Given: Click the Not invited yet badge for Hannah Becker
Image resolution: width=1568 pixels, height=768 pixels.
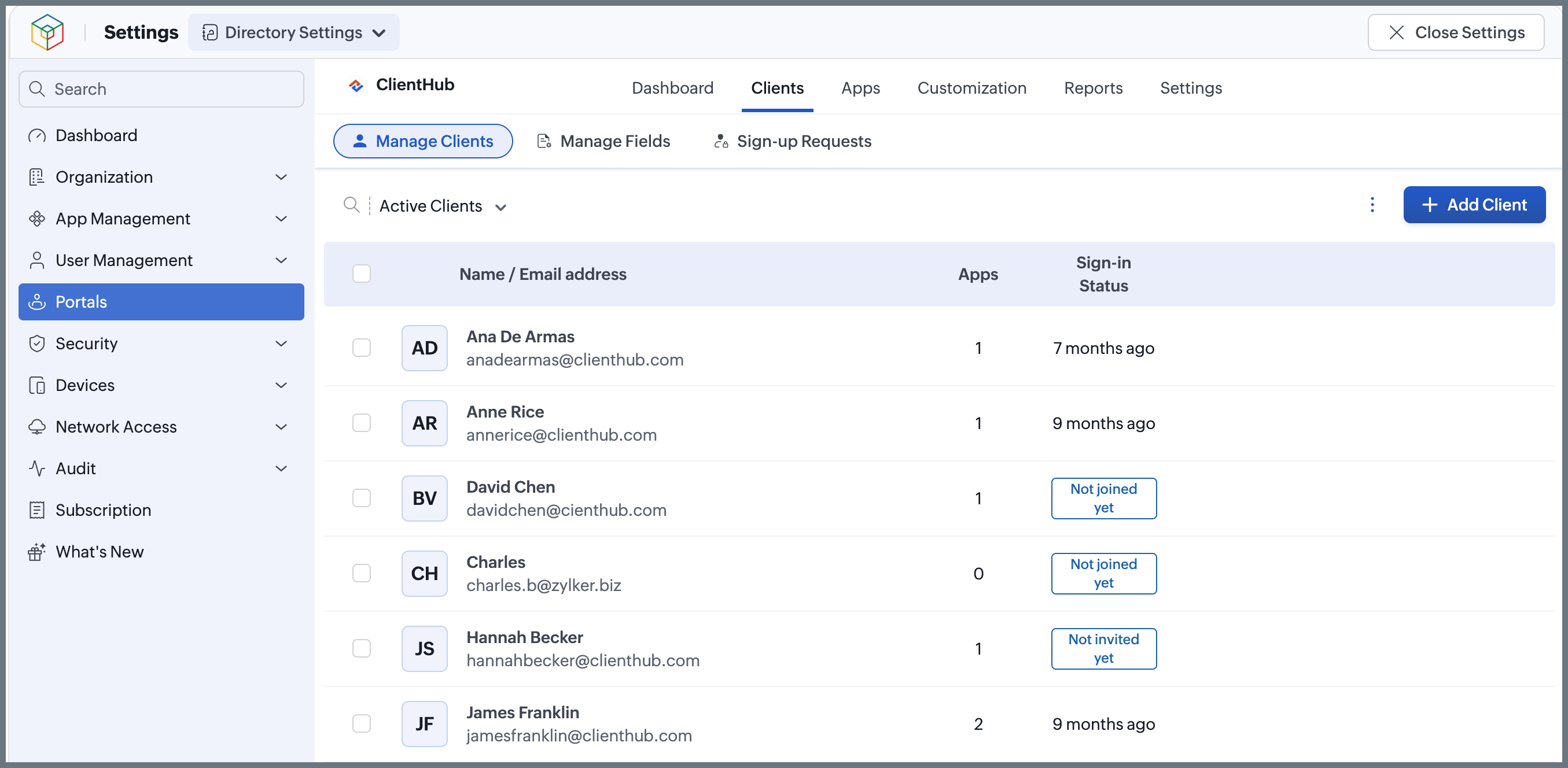Looking at the screenshot, I should click(1103, 649).
